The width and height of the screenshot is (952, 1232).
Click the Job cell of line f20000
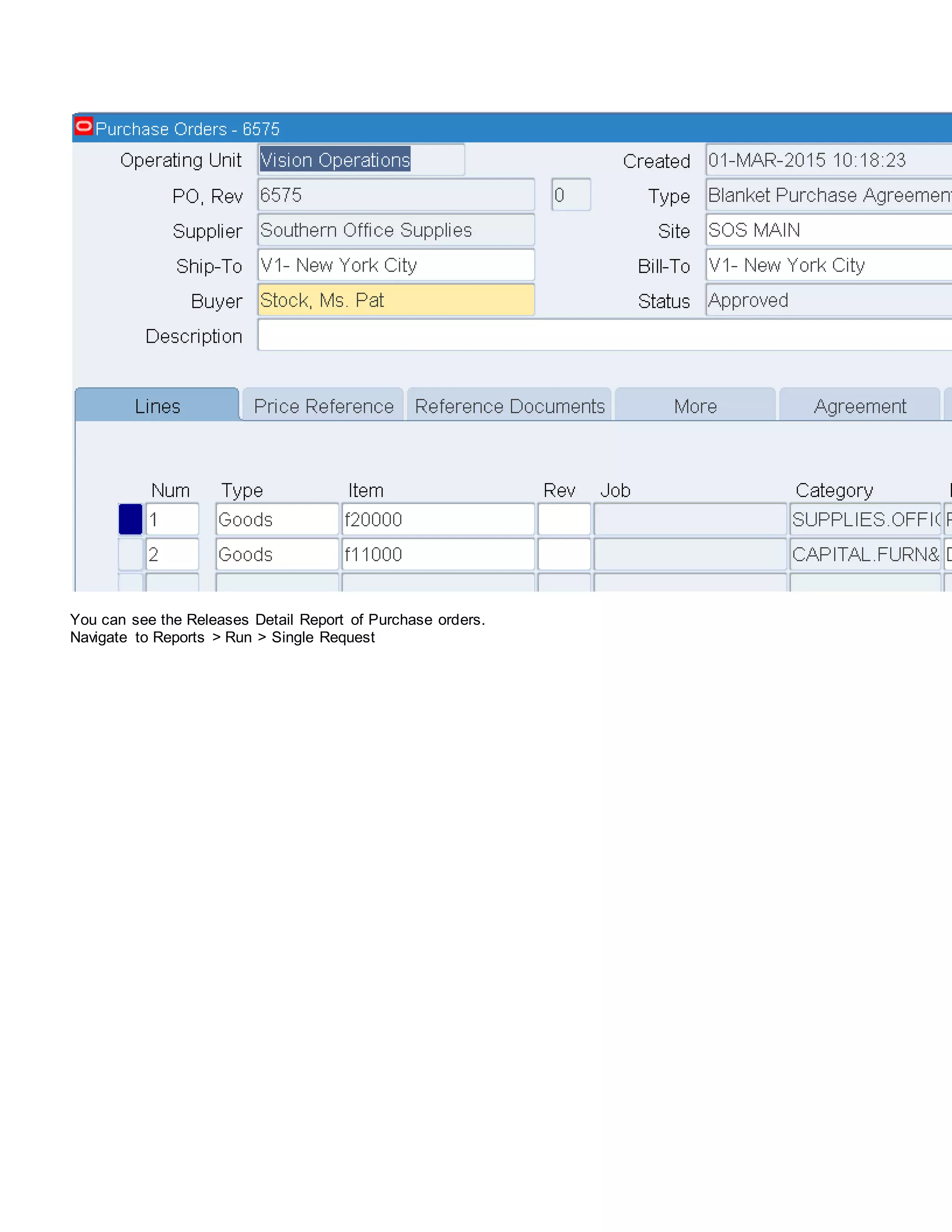coord(690,519)
